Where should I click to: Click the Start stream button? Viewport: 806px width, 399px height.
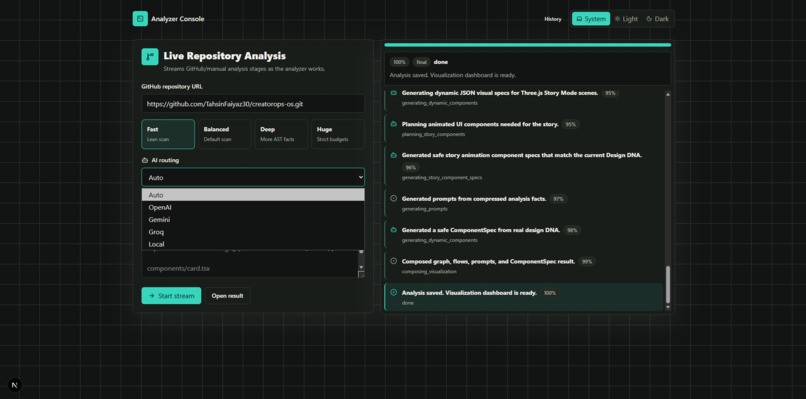coord(171,296)
